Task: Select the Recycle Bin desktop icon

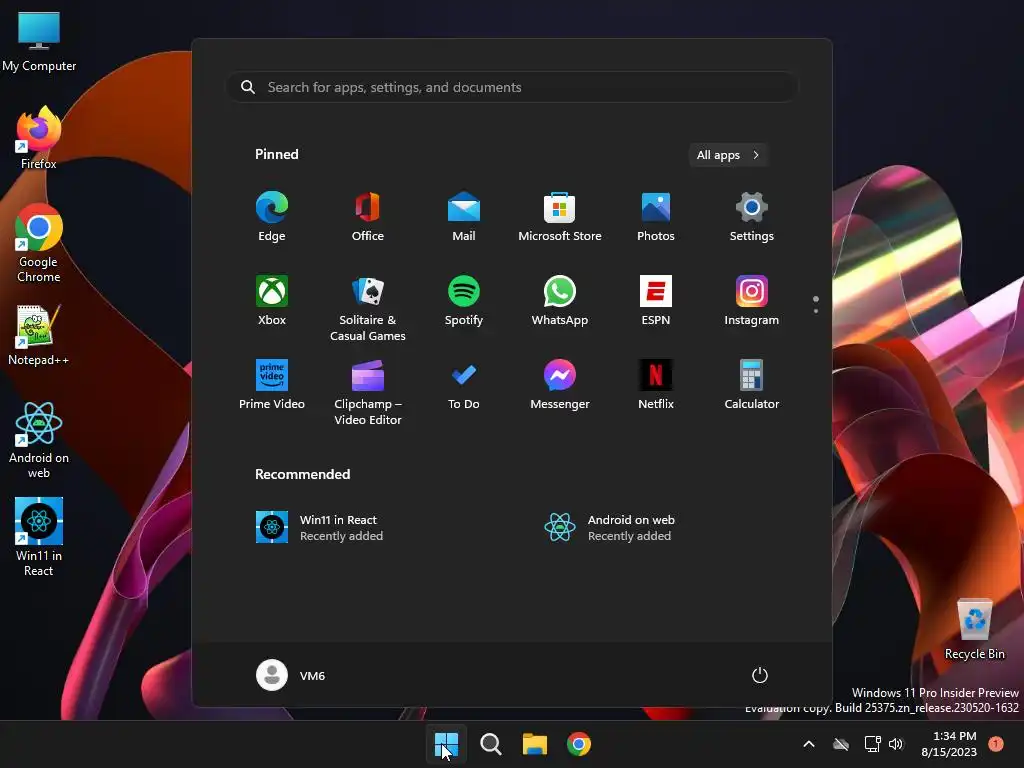Action: [x=975, y=629]
